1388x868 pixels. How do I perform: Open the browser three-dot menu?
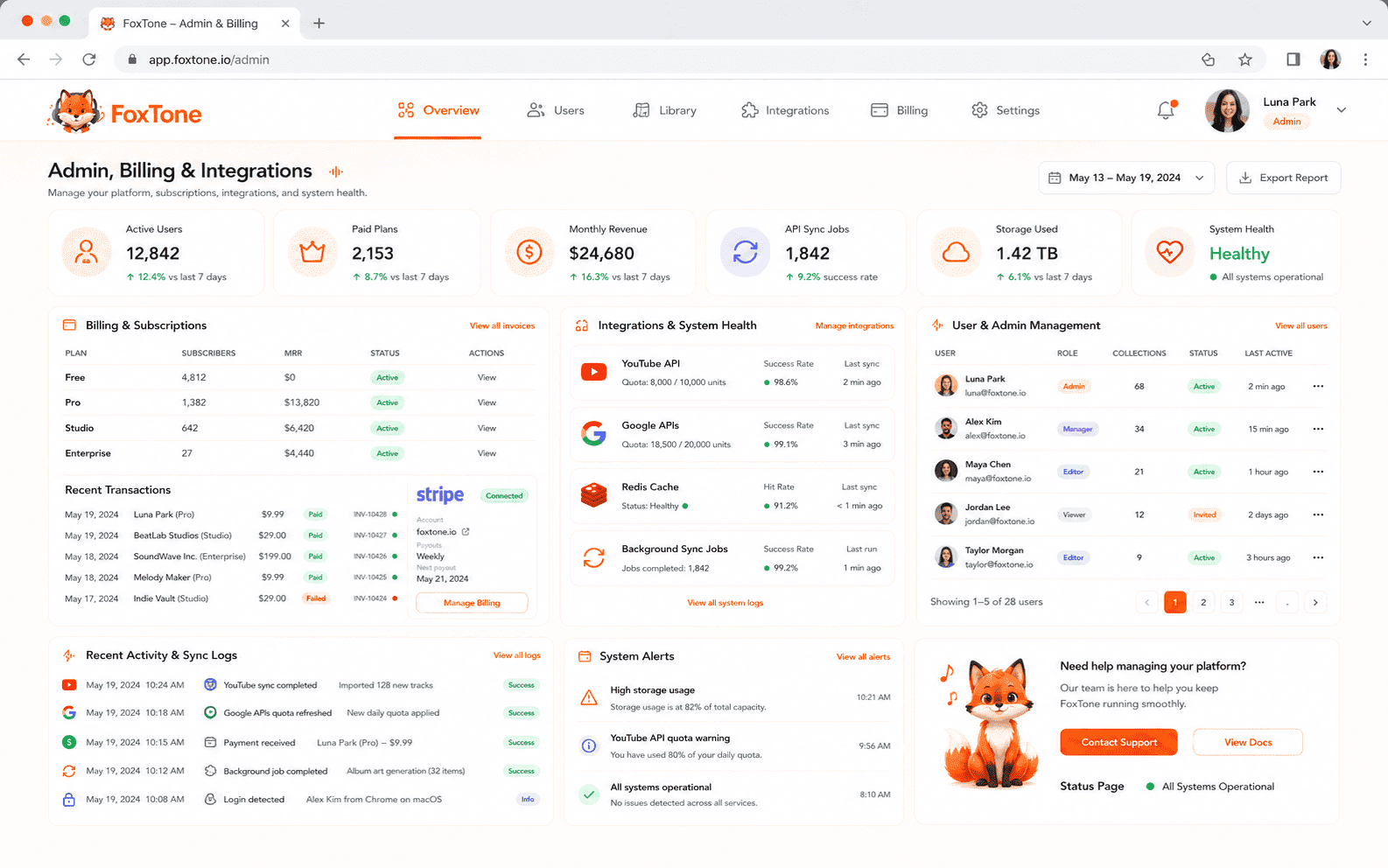(x=1365, y=59)
